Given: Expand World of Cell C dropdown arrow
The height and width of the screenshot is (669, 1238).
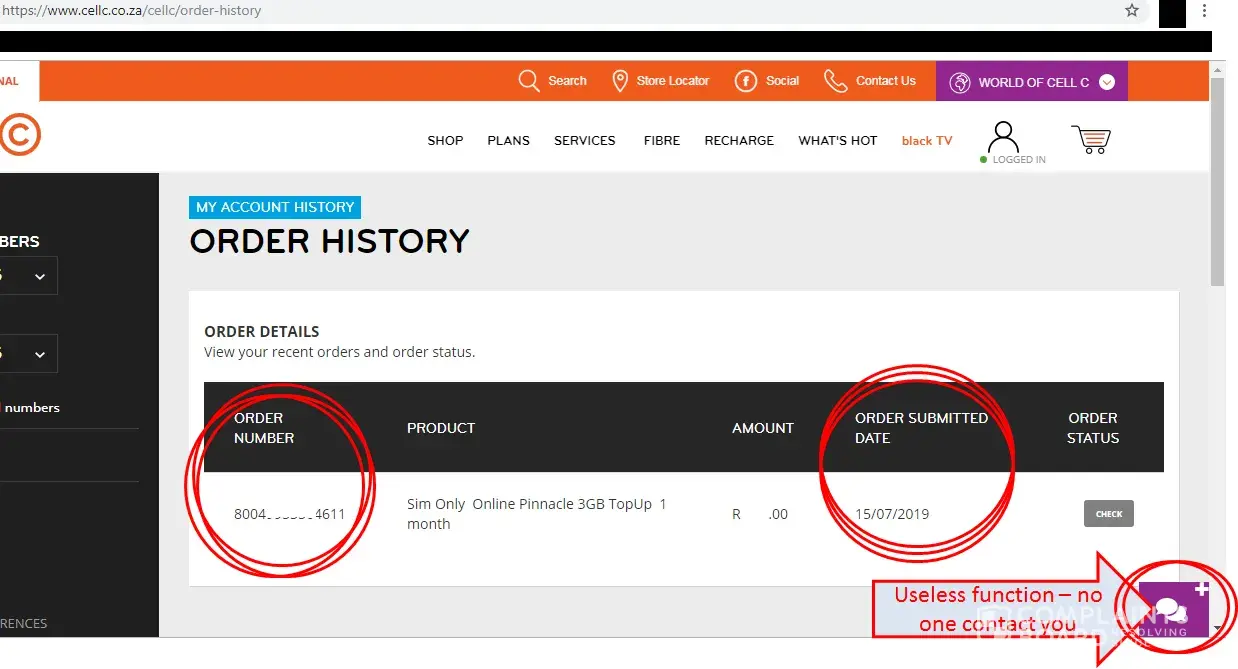Looking at the screenshot, I should 1107,82.
